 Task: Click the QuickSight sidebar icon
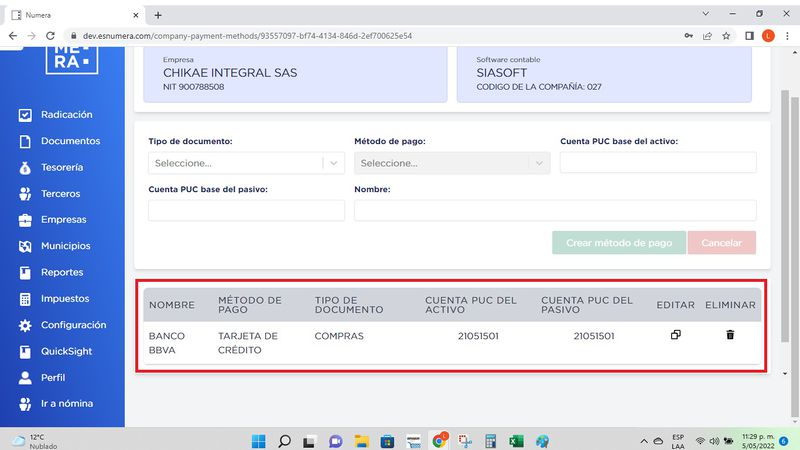tap(25, 352)
